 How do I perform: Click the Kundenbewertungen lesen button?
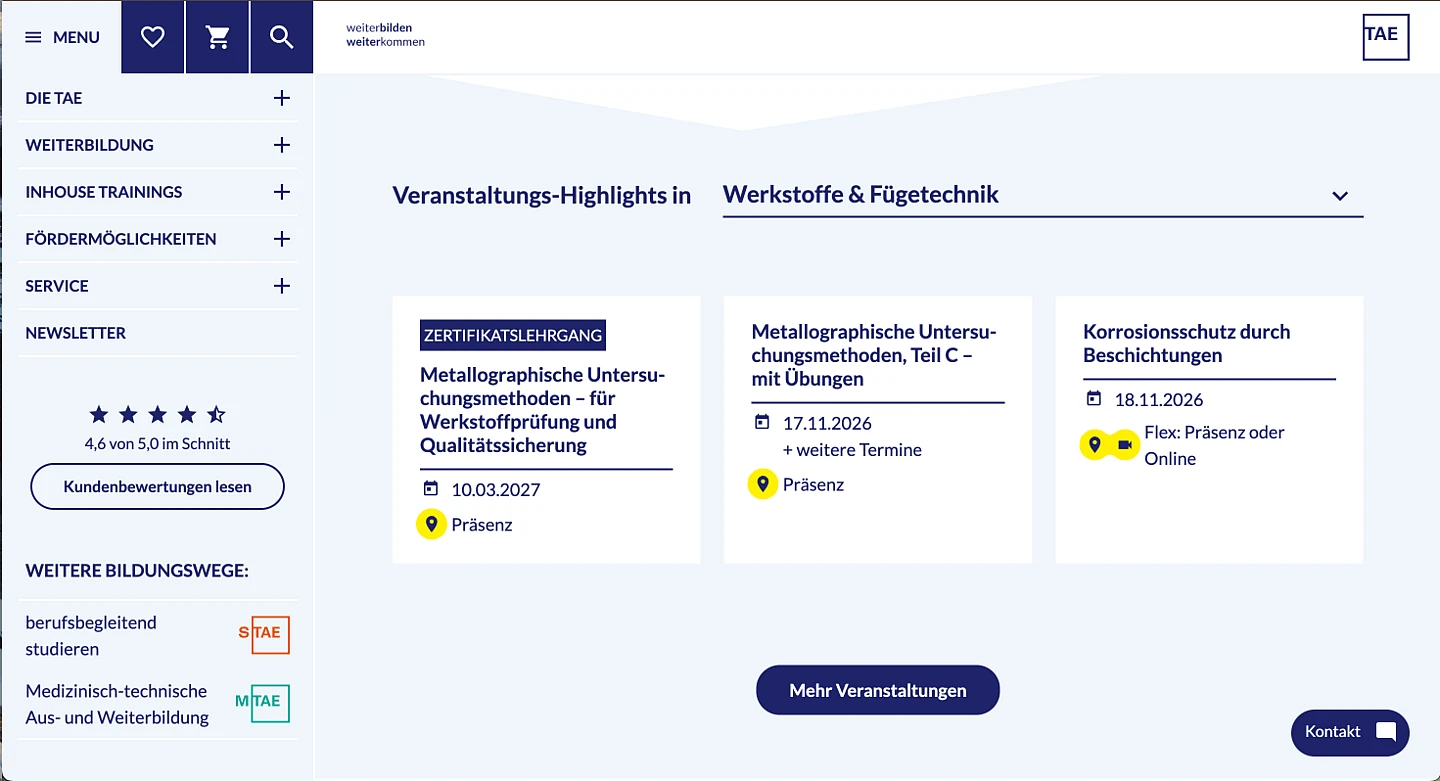(x=157, y=487)
